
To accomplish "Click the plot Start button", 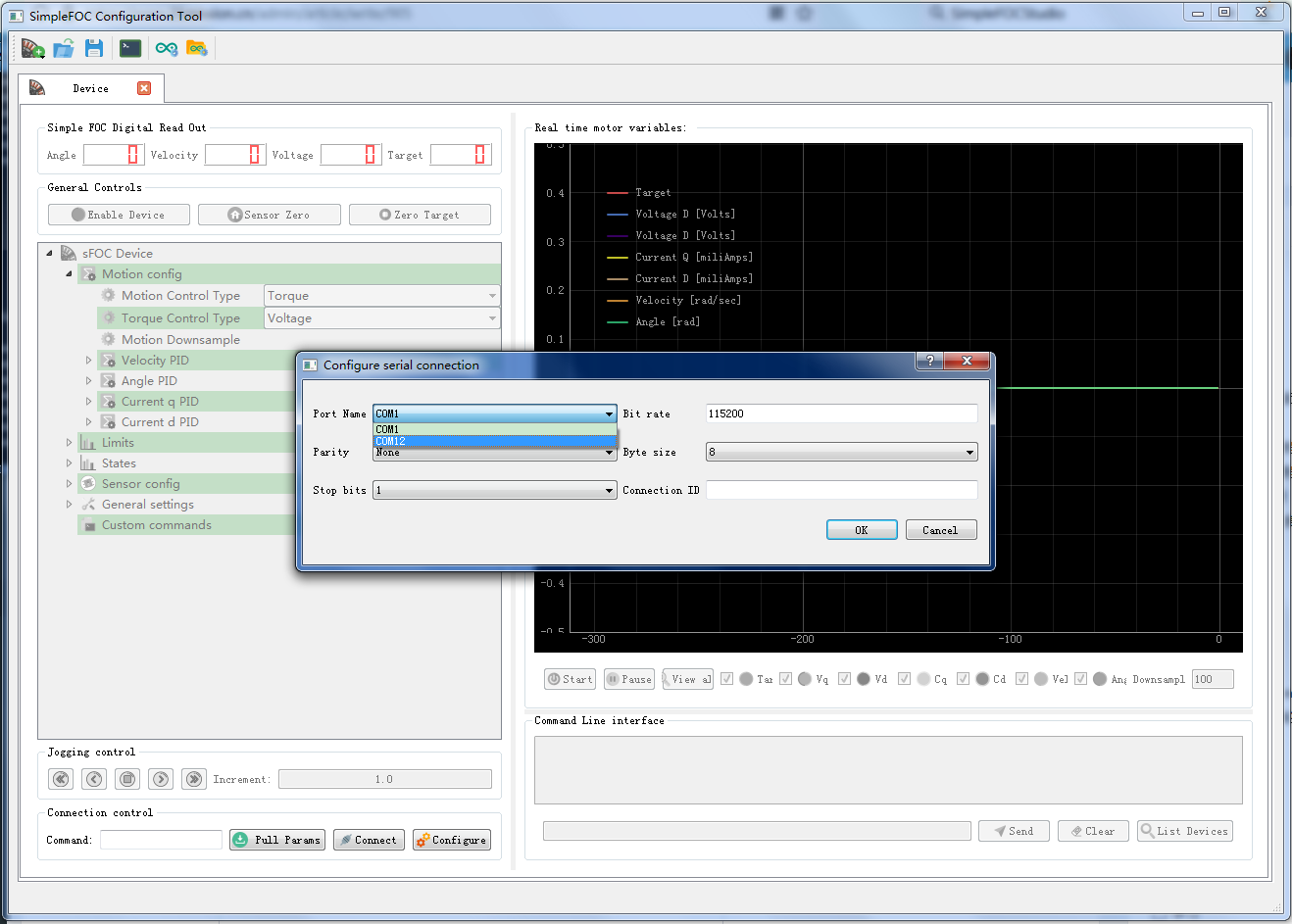I will [x=570, y=679].
